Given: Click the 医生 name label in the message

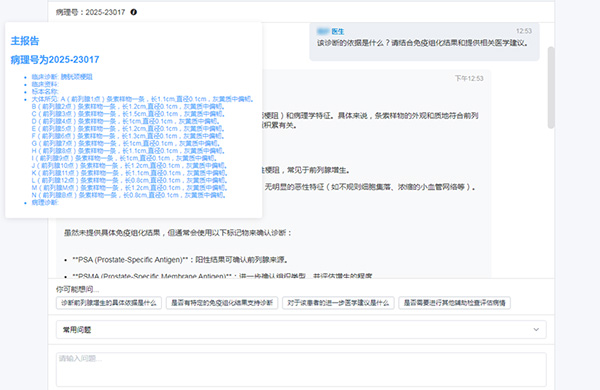Looking at the screenshot, I should (338, 31).
